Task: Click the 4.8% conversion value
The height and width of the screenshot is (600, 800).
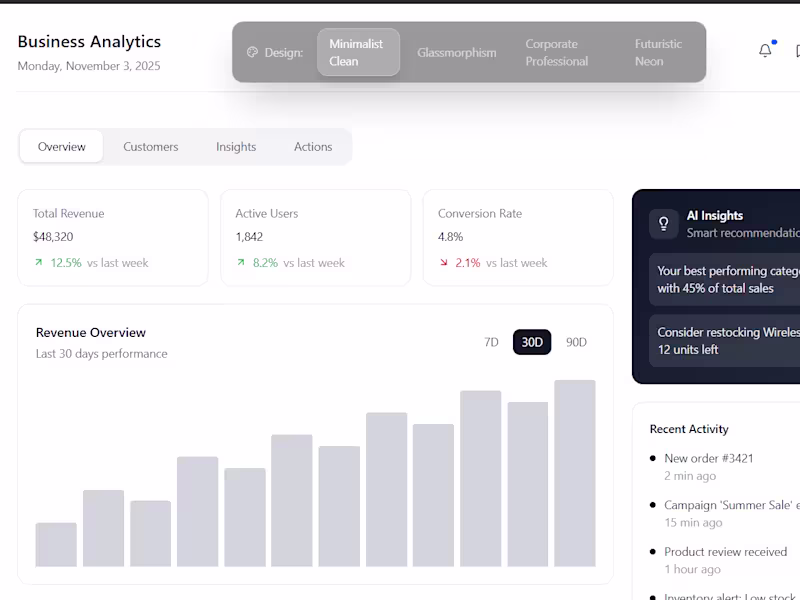Action: 450,237
